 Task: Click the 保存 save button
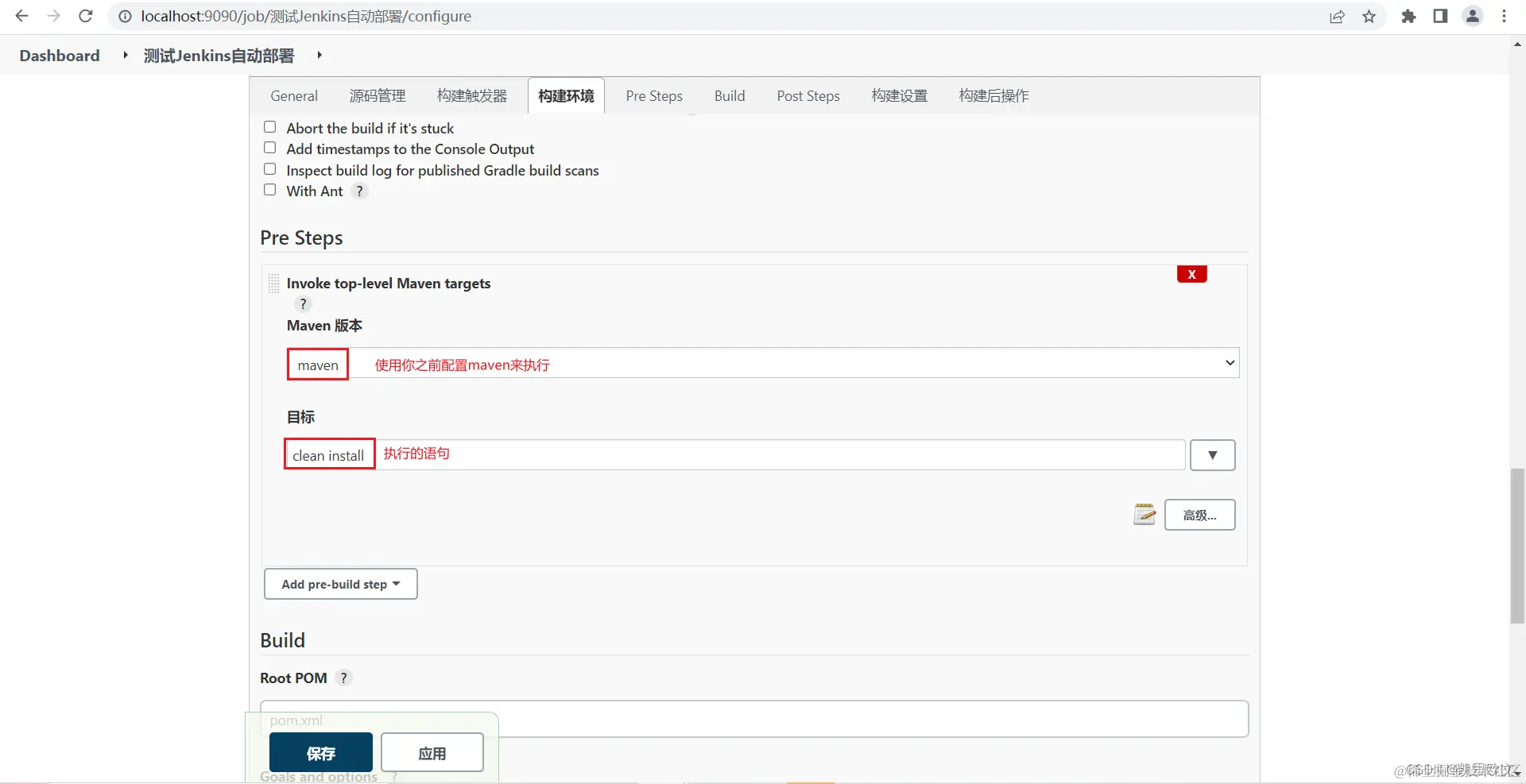pyautogui.click(x=321, y=752)
